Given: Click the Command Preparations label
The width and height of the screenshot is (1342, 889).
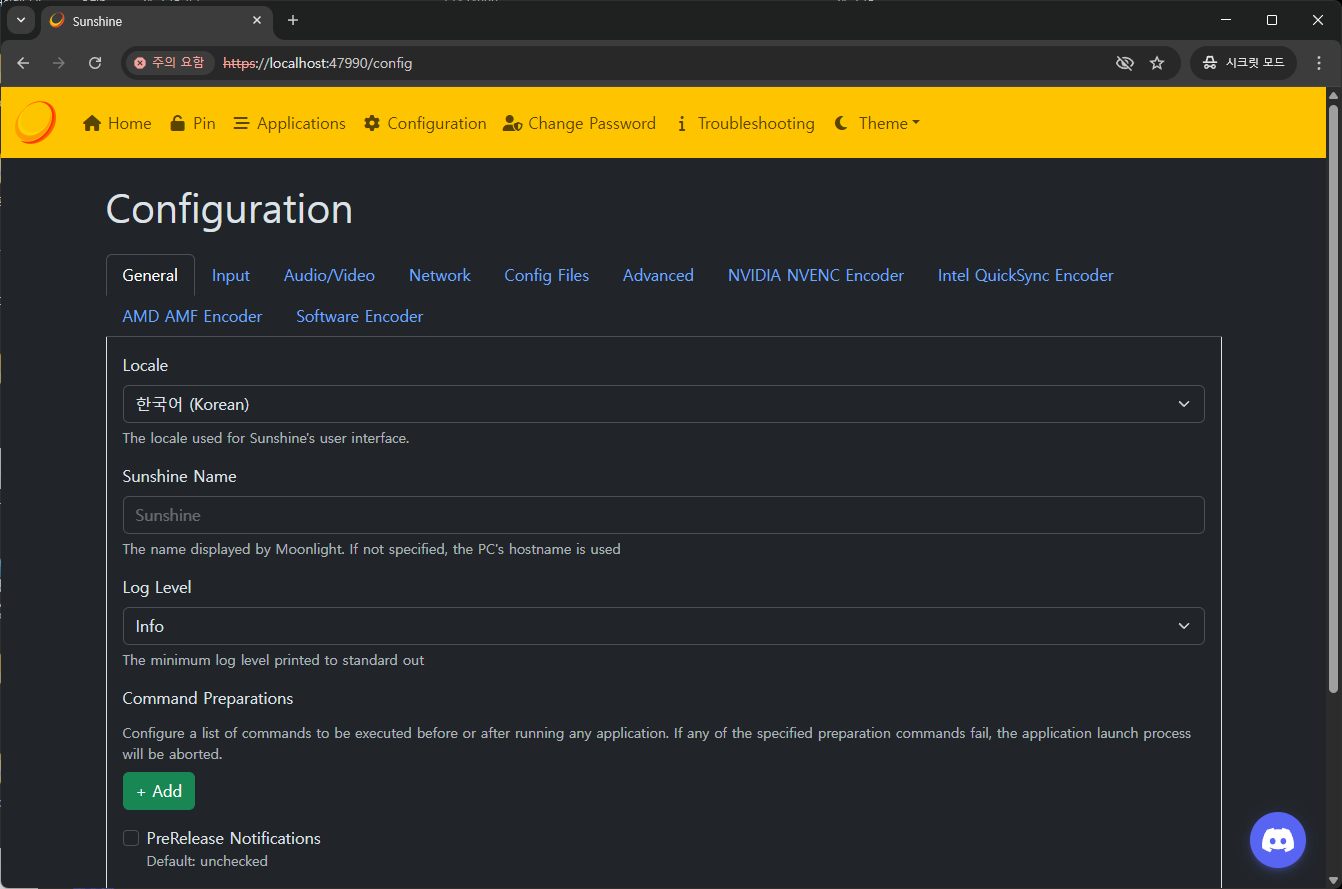Looking at the screenshot, I should coord(208,698).
